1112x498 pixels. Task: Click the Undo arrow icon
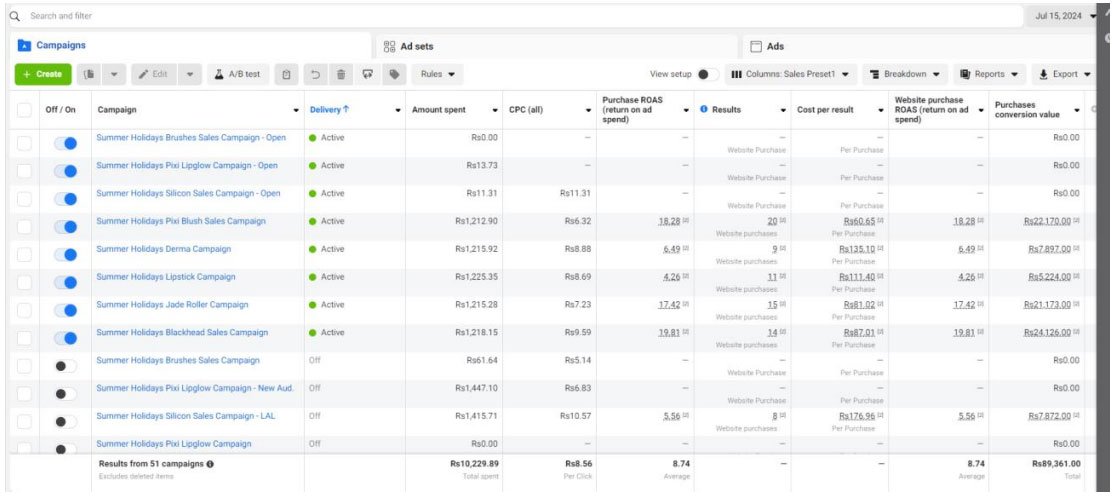pyautogui.click(x=316, y=74)
